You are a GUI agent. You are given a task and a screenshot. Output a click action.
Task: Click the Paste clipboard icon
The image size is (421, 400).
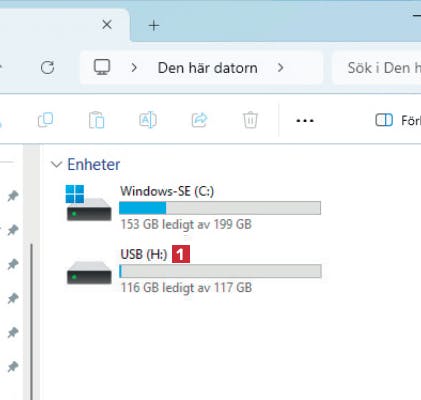(x=97, y=120)
